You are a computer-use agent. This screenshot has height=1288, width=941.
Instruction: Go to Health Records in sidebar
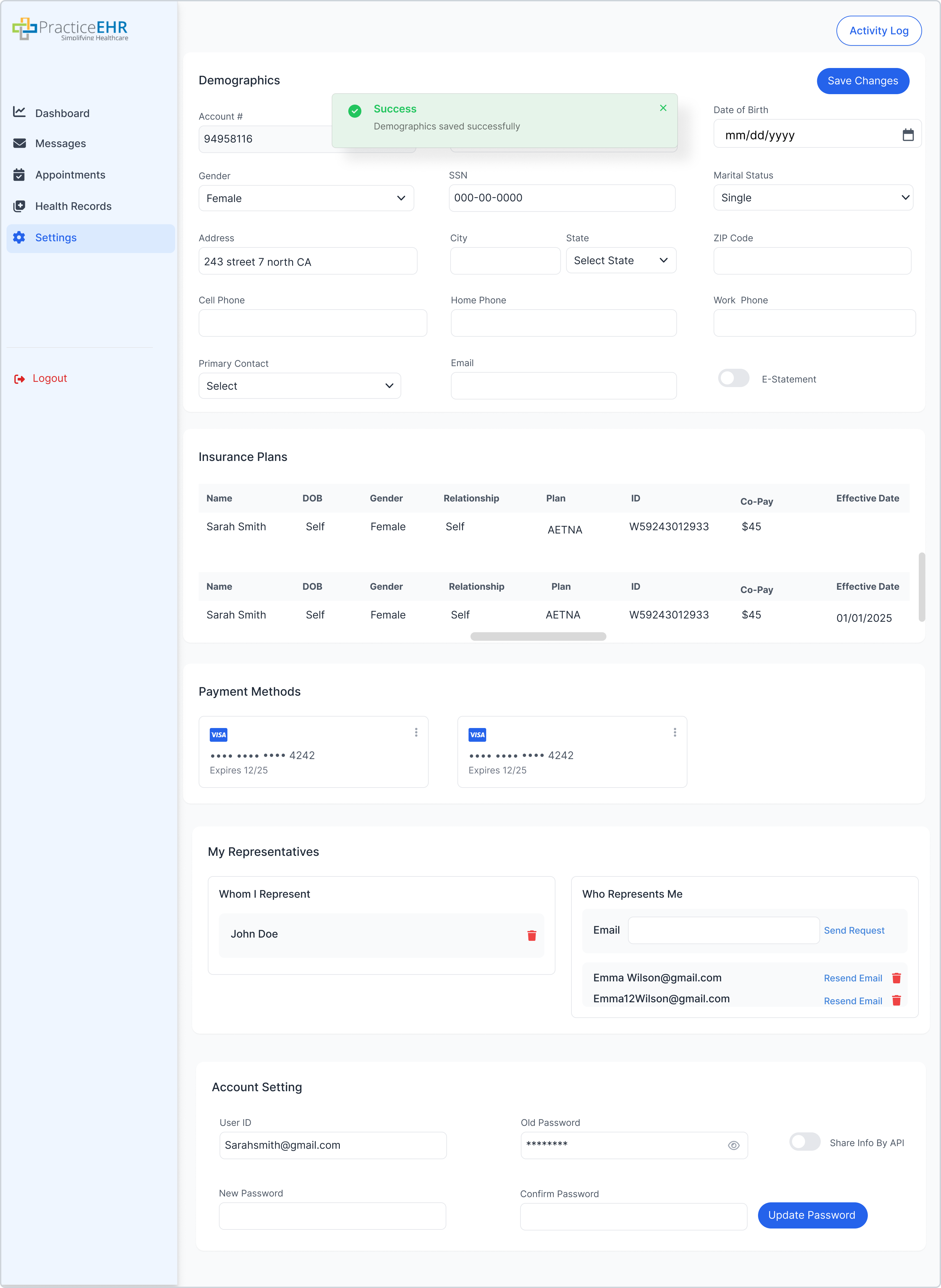[x=73, y=206]
